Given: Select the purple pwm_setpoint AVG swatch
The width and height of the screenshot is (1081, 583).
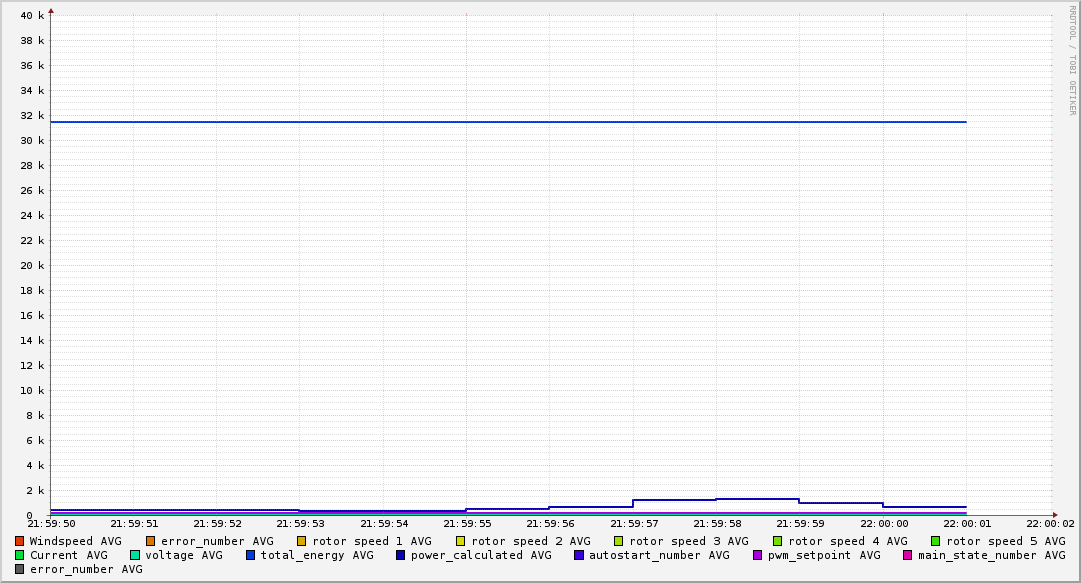Looking at the screenshot, I should [758, 555].
